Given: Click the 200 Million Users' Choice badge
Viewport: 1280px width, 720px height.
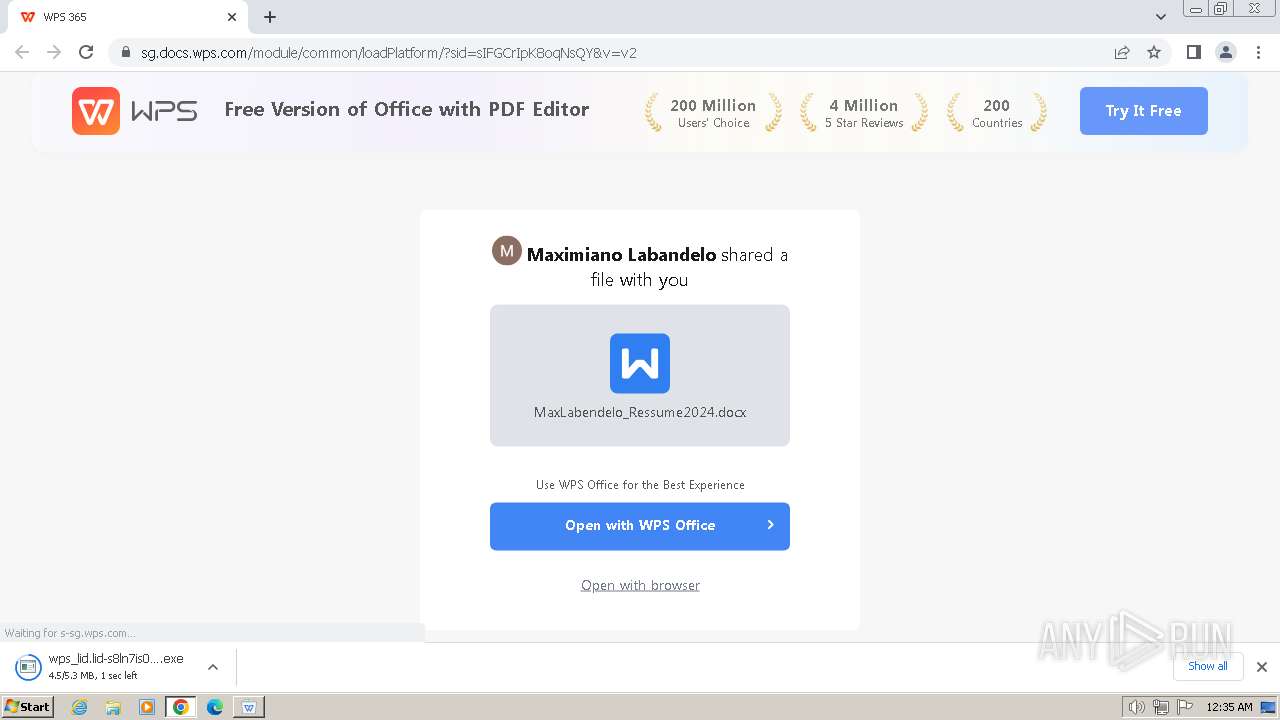Looking at the screenshot, I should pyautogui.click(x=713, y=113).
